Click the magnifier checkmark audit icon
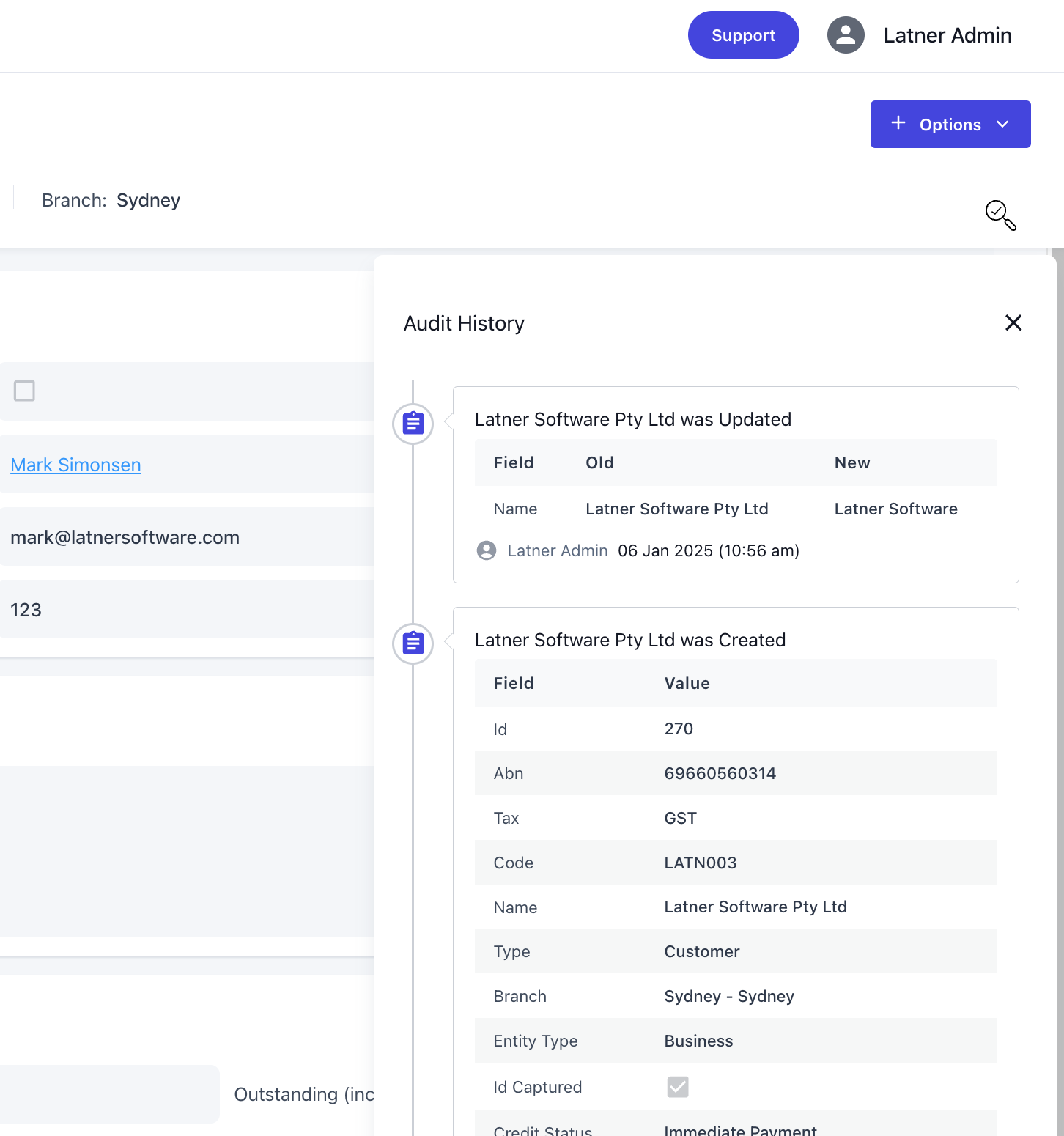The width and height of the screenshot is (1064, 1136). [1000, 215]
